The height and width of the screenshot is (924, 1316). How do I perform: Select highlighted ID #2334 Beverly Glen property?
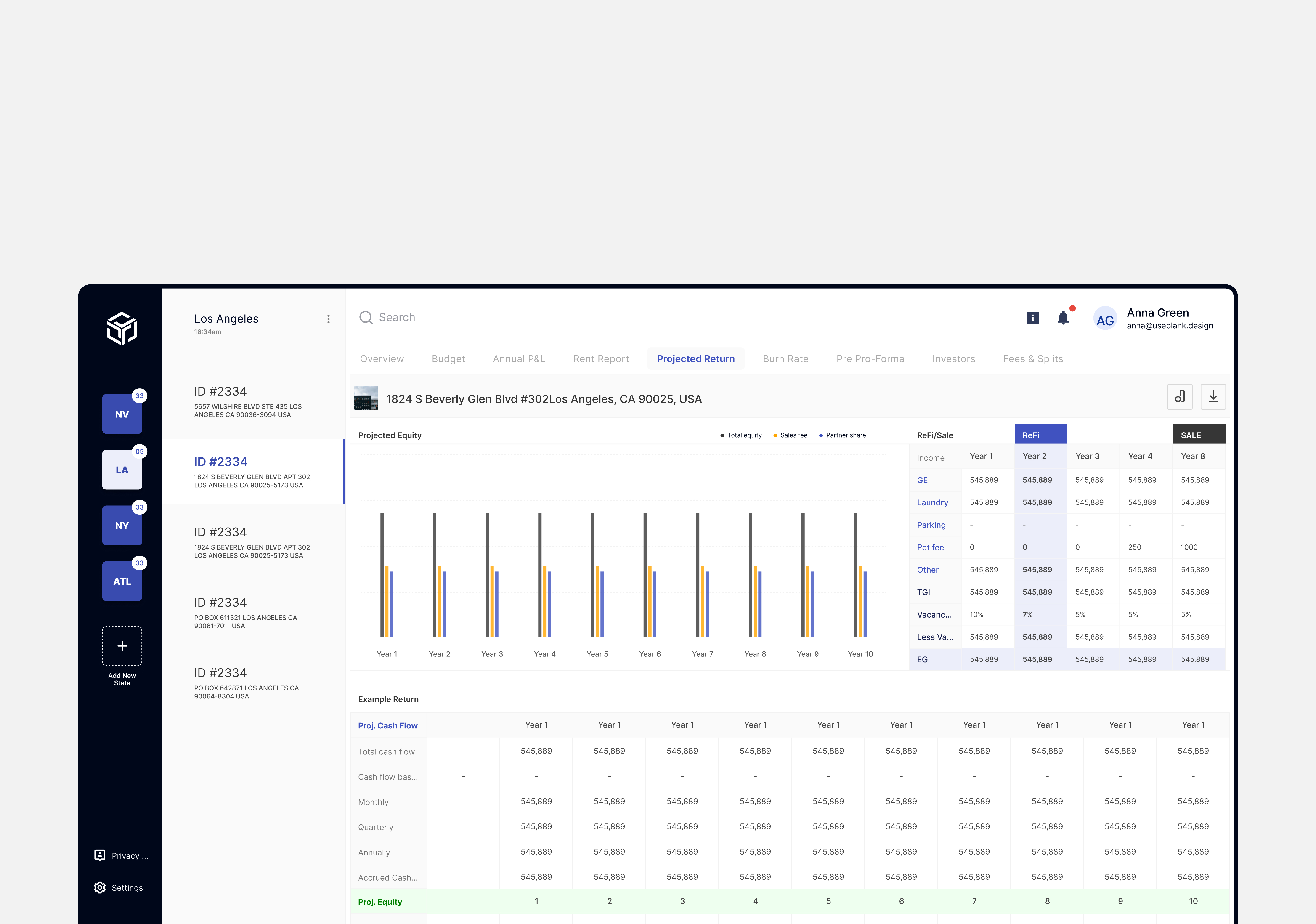tap(253, 472)
